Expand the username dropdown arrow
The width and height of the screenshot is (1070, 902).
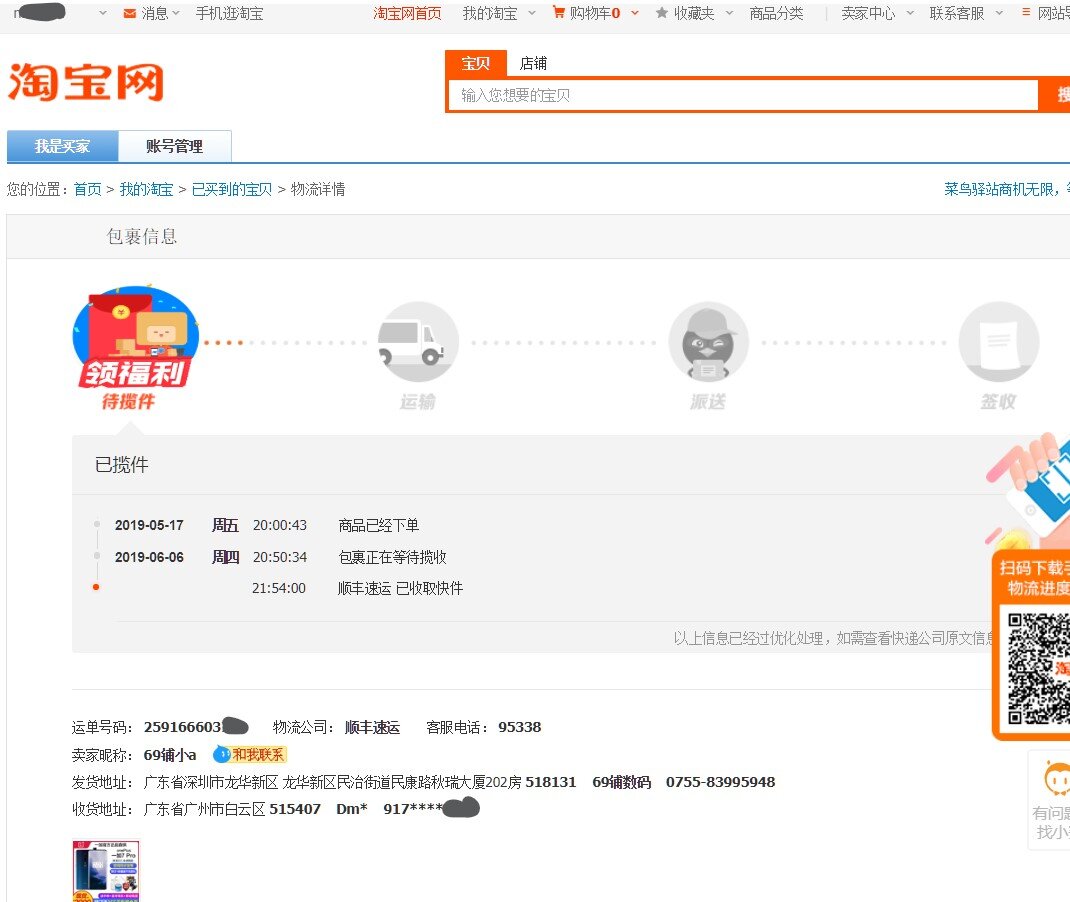(102, 13)
